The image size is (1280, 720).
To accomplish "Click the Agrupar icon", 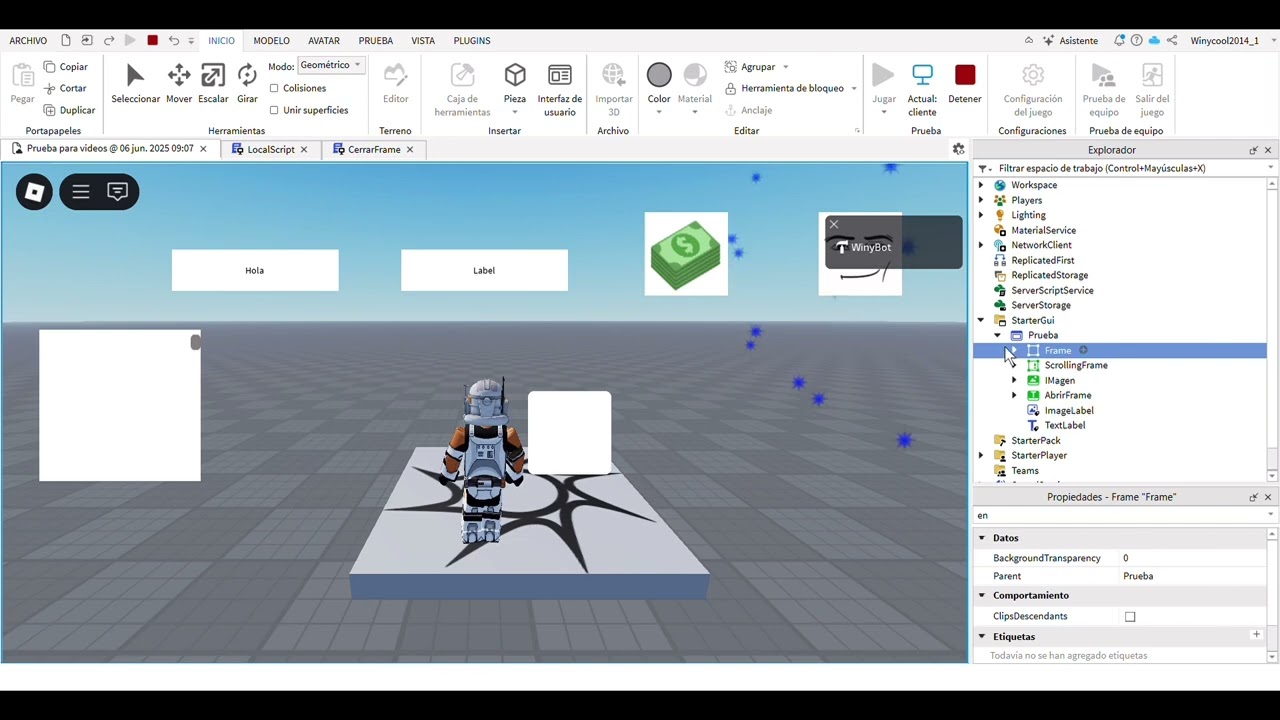I will pyautogui.click(x=731, y=66).
